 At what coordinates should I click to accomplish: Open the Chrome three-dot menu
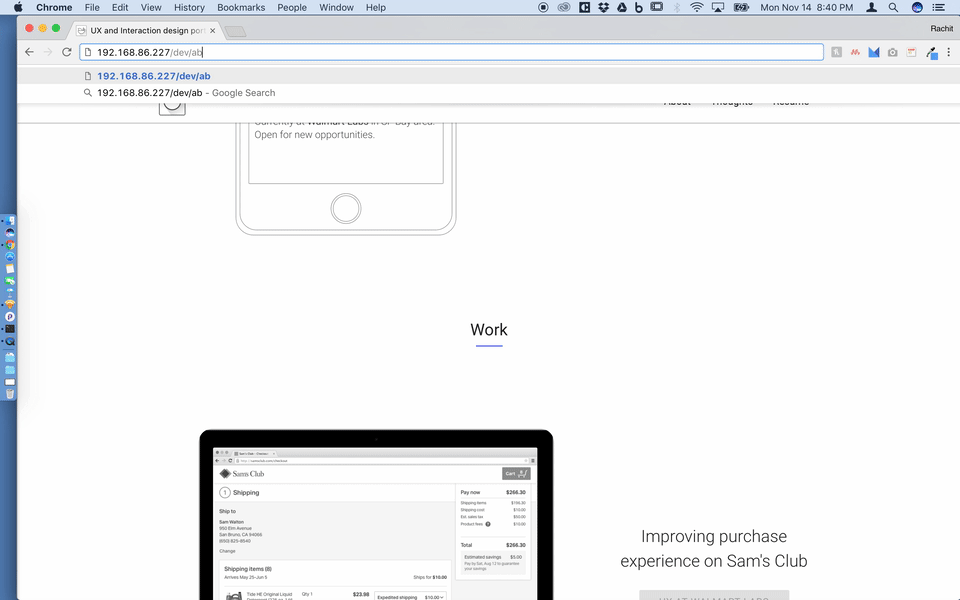coord(949,52)
